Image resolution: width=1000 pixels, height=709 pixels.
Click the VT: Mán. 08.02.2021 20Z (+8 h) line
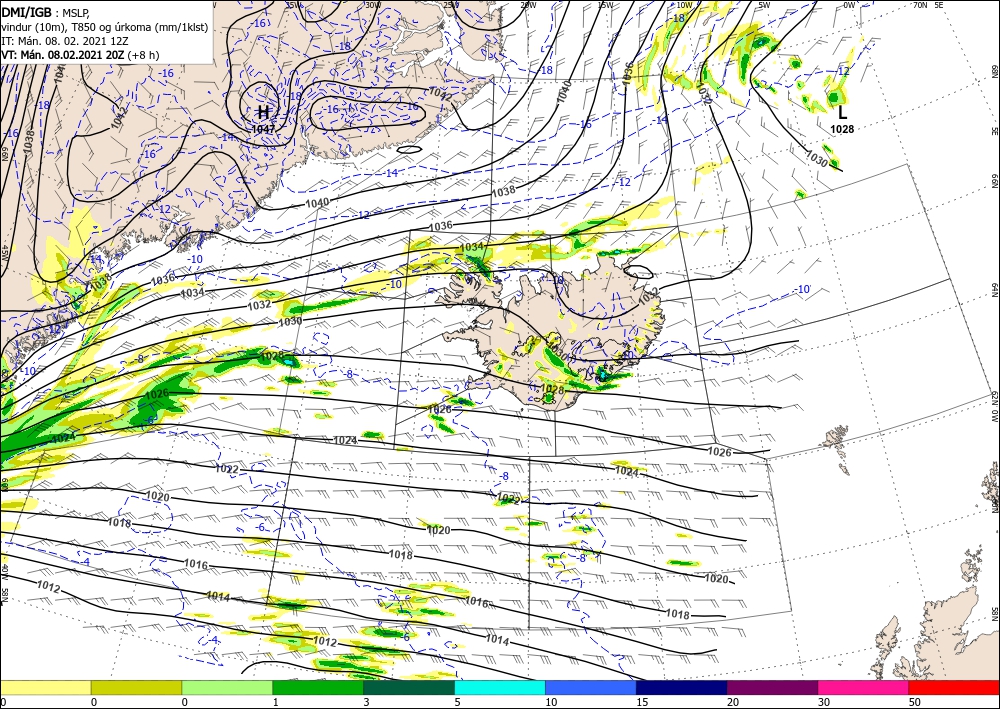(x=80, y=55)
